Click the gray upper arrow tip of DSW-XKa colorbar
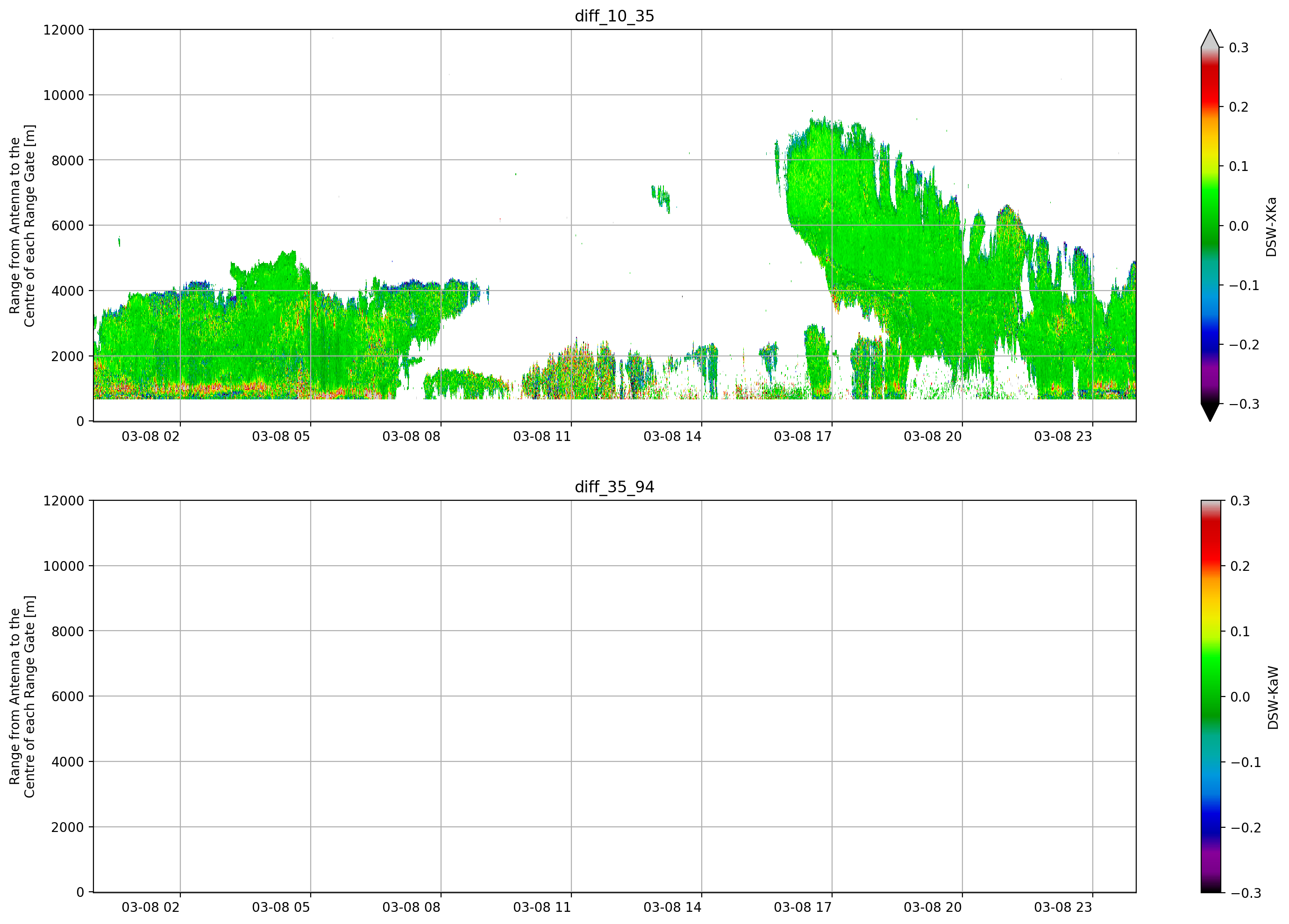Screen dimensions: 1289x924 pyautogui.click(x=1210, y=39)
